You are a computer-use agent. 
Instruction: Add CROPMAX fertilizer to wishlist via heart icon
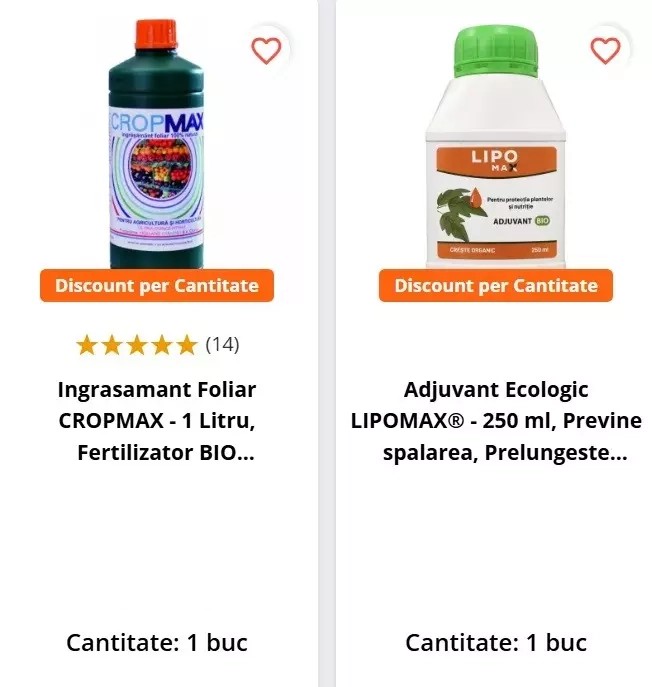pyautogui.click(x=266, y=50)
